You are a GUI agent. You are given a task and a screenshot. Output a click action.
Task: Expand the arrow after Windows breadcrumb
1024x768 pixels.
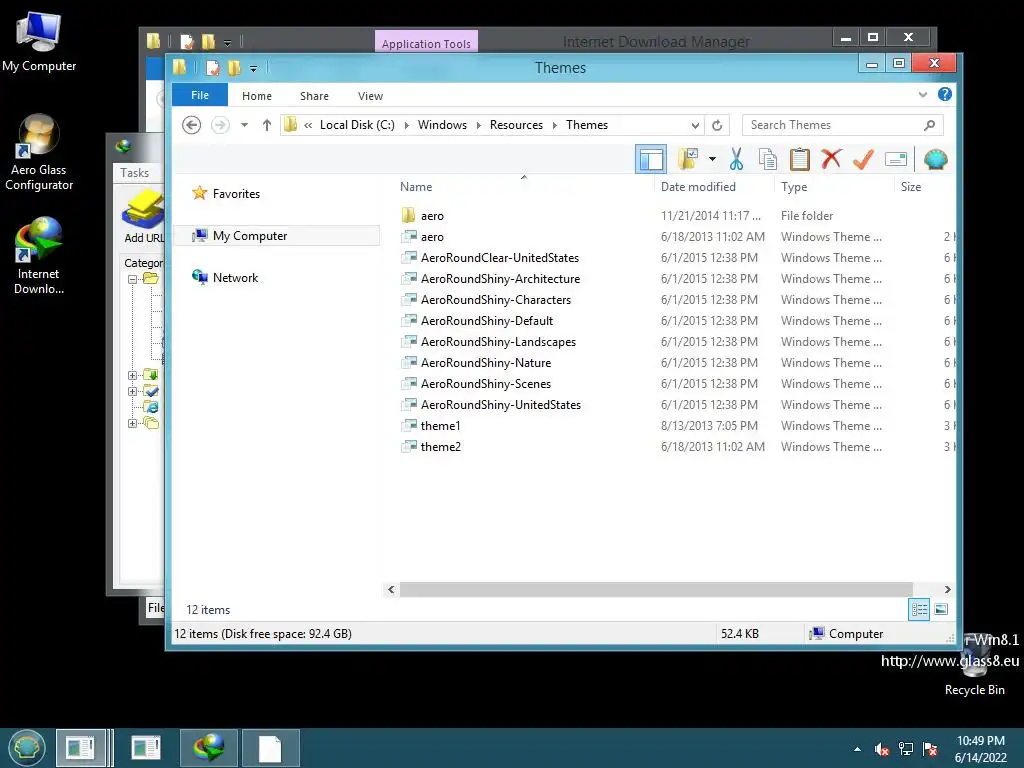479,125
